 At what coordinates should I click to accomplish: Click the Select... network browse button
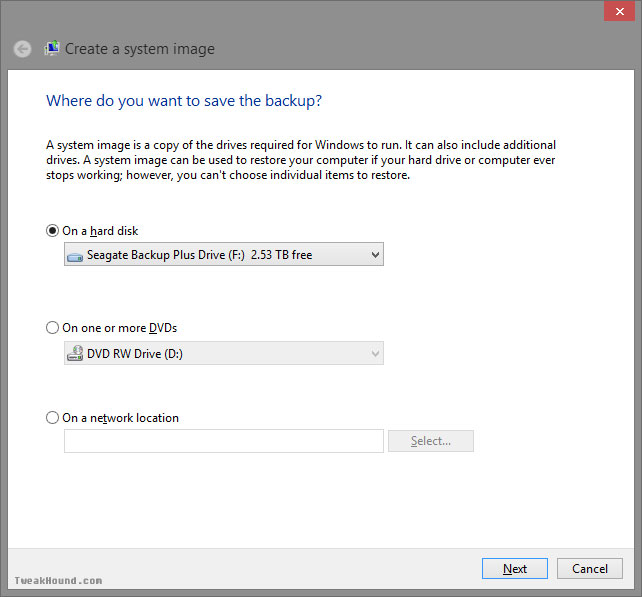point(431,441)
